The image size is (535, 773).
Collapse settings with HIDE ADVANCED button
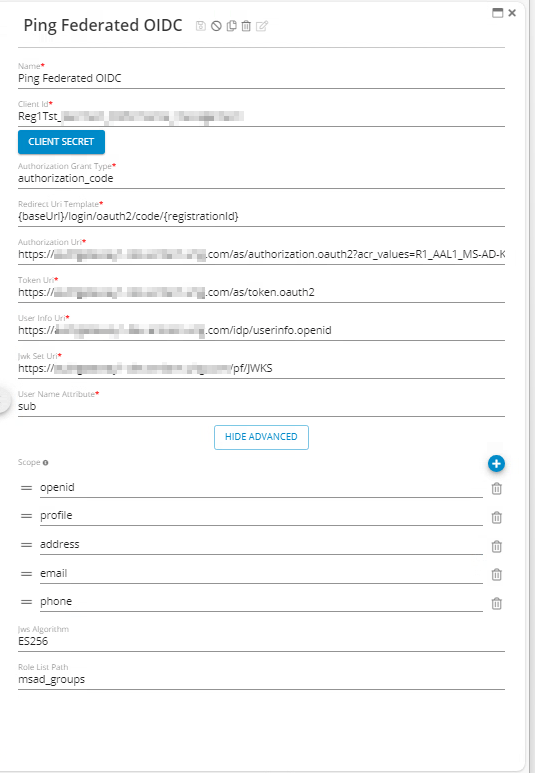261,437
